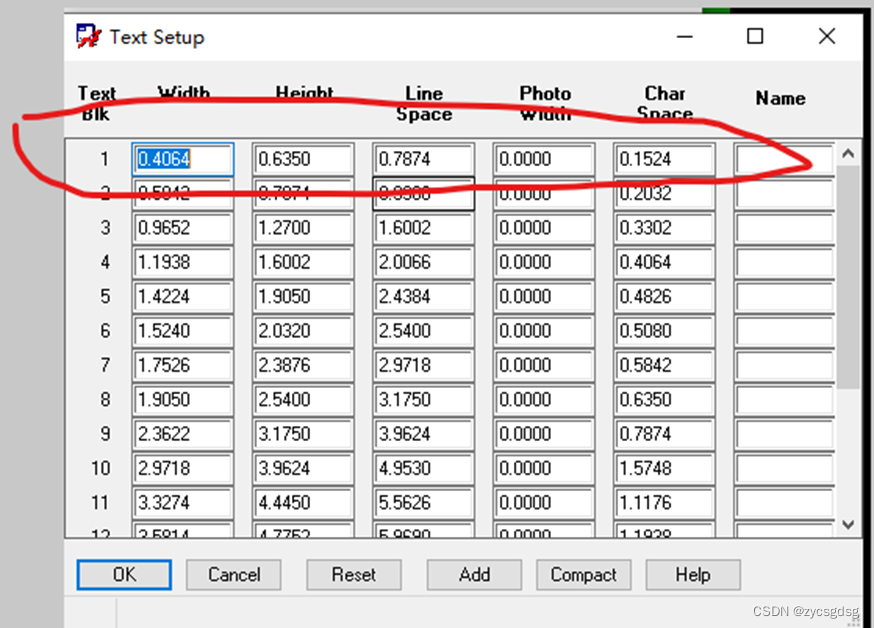Click the Name field for block 3
Image resolution: width=874 pixels, height=628 pixels.
783,228
